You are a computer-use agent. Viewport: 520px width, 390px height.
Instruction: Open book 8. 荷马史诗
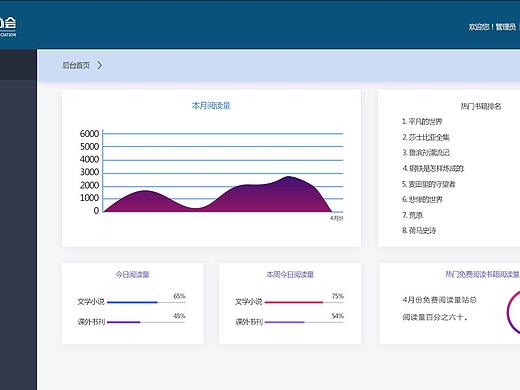click(419, 230)
